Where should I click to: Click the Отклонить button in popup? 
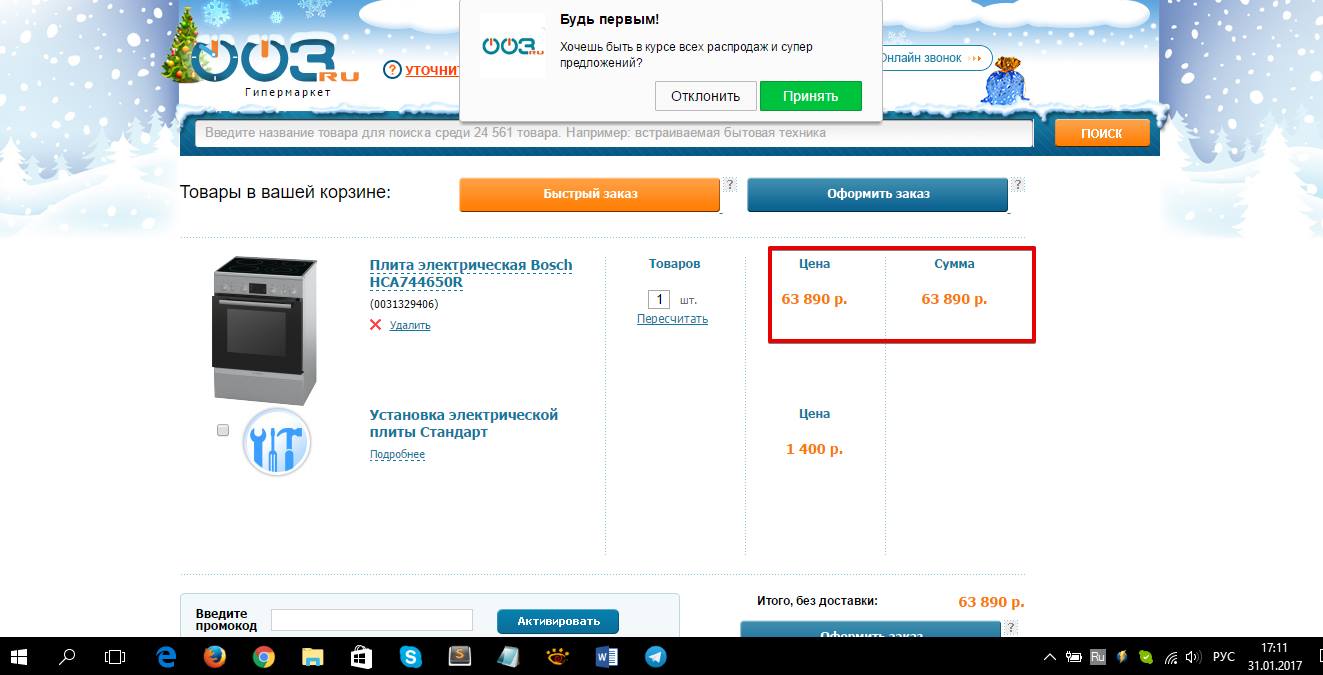[705, 96]
